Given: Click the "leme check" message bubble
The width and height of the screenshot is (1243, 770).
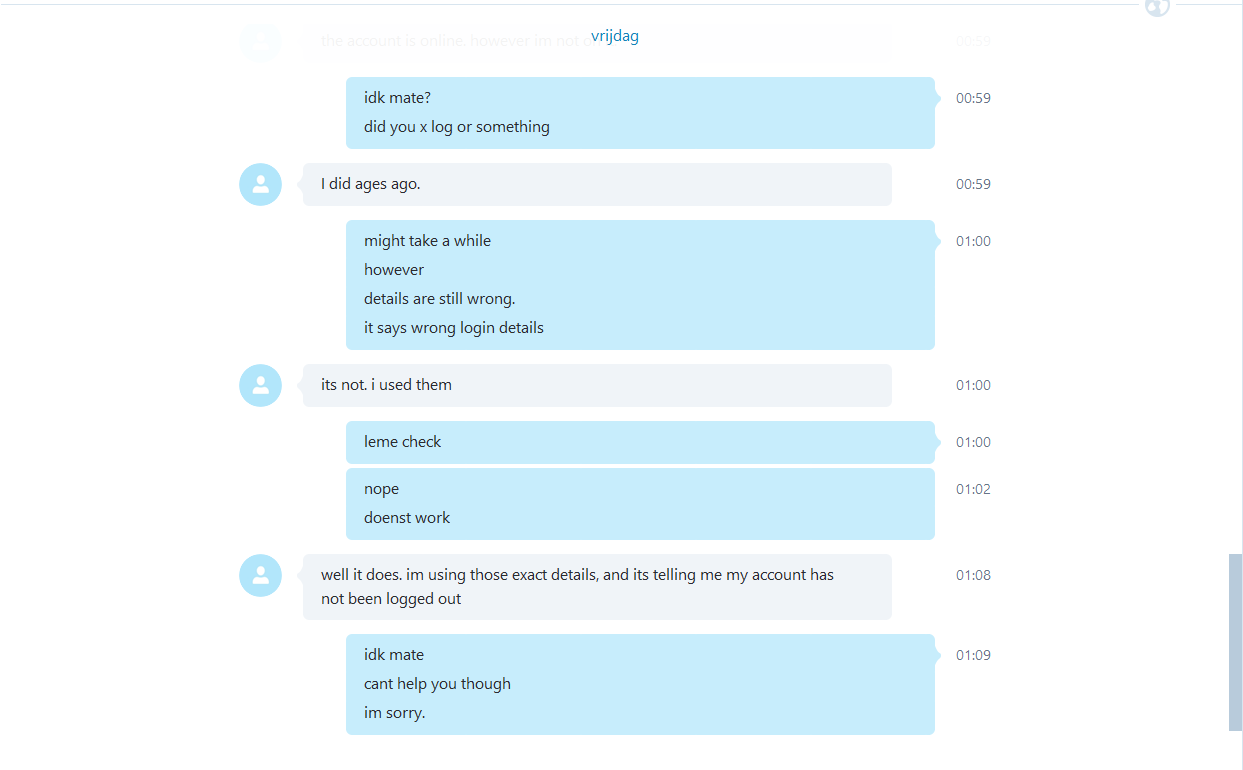Looking at the screenshot, I should pyautogui.click(x=640, y=442).
